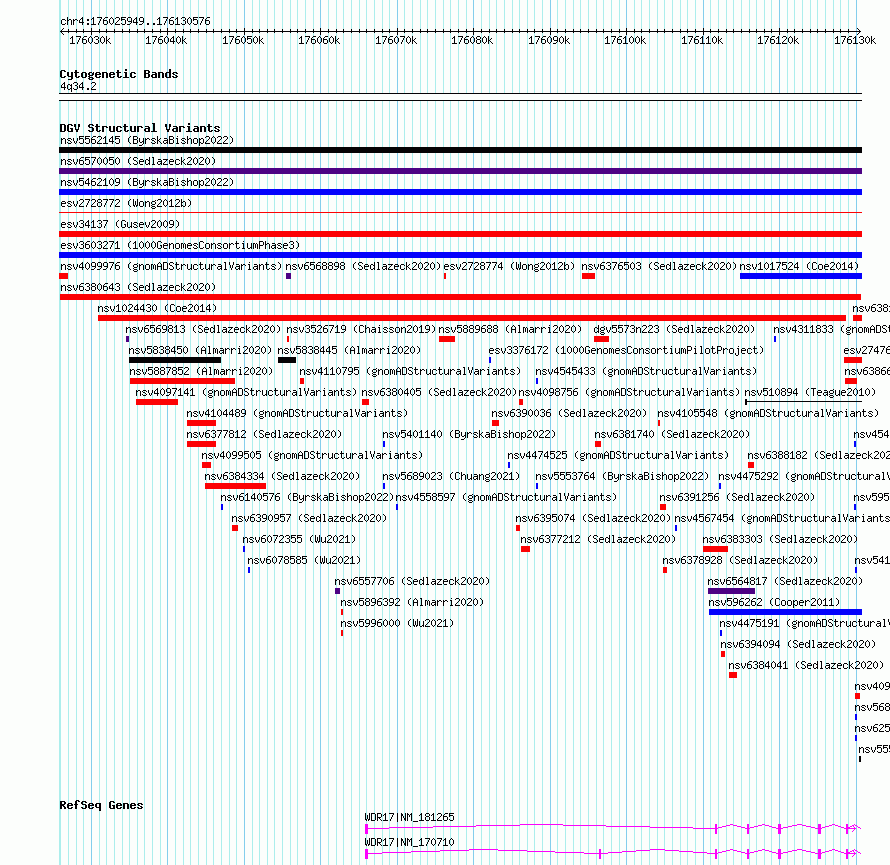Screen dimensions: 890x865
Task: Click the nsv596262 (Cooper2011) label
Action: tap(774, 602)
